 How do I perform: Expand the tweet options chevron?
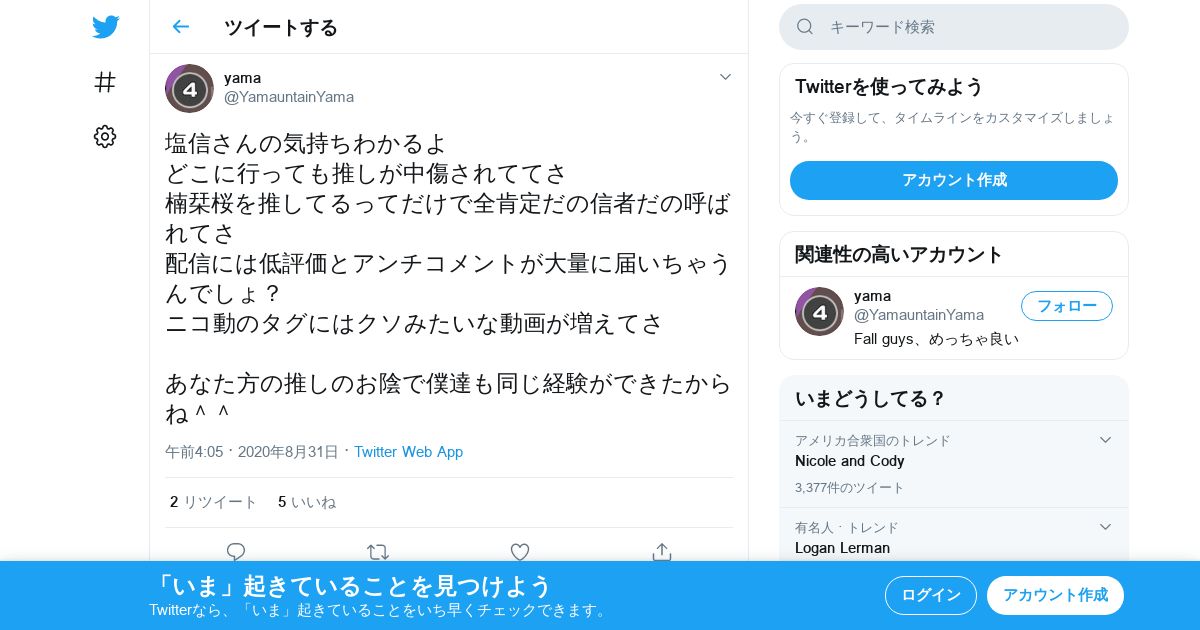click(726, 77)
